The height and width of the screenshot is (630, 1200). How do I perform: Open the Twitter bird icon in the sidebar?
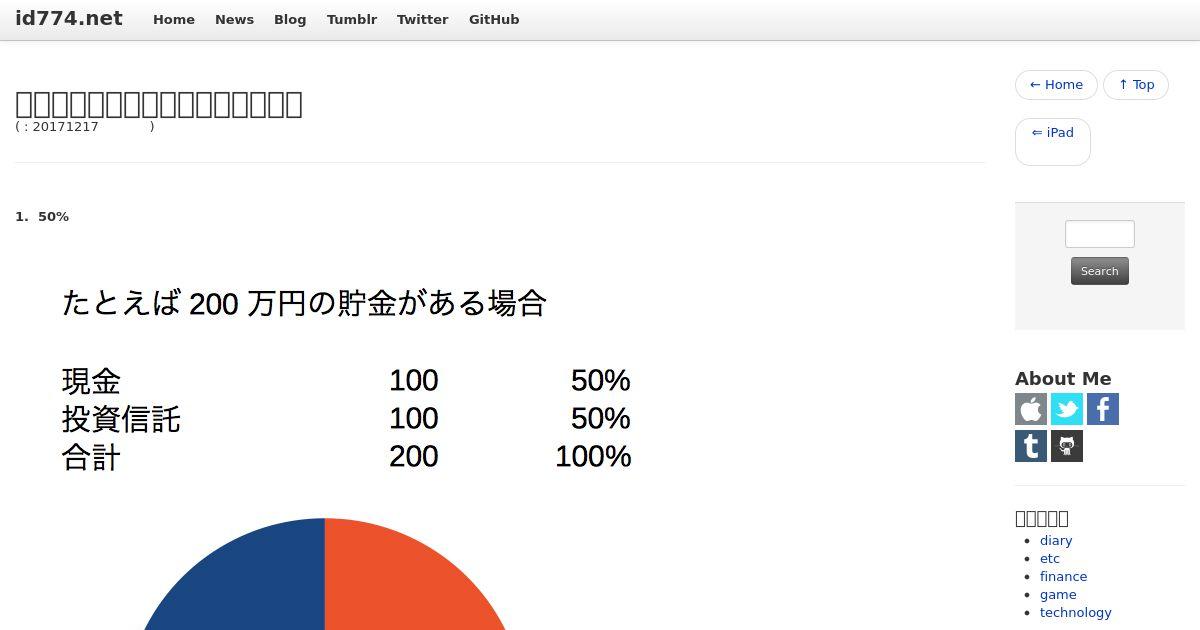[1067, 409]
